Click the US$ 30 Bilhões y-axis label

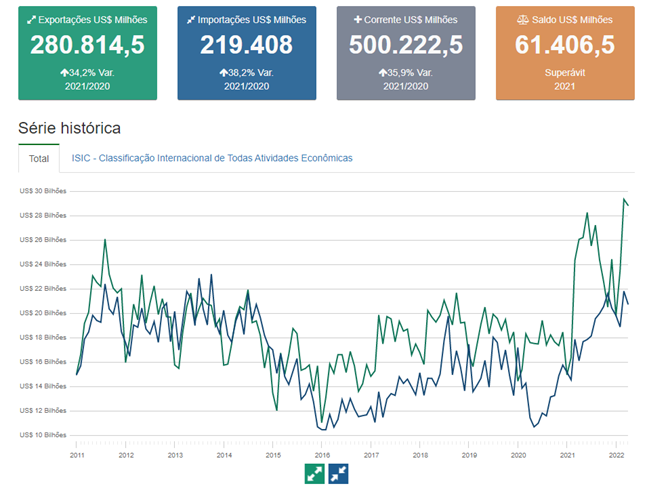click(x=43, y=191)
